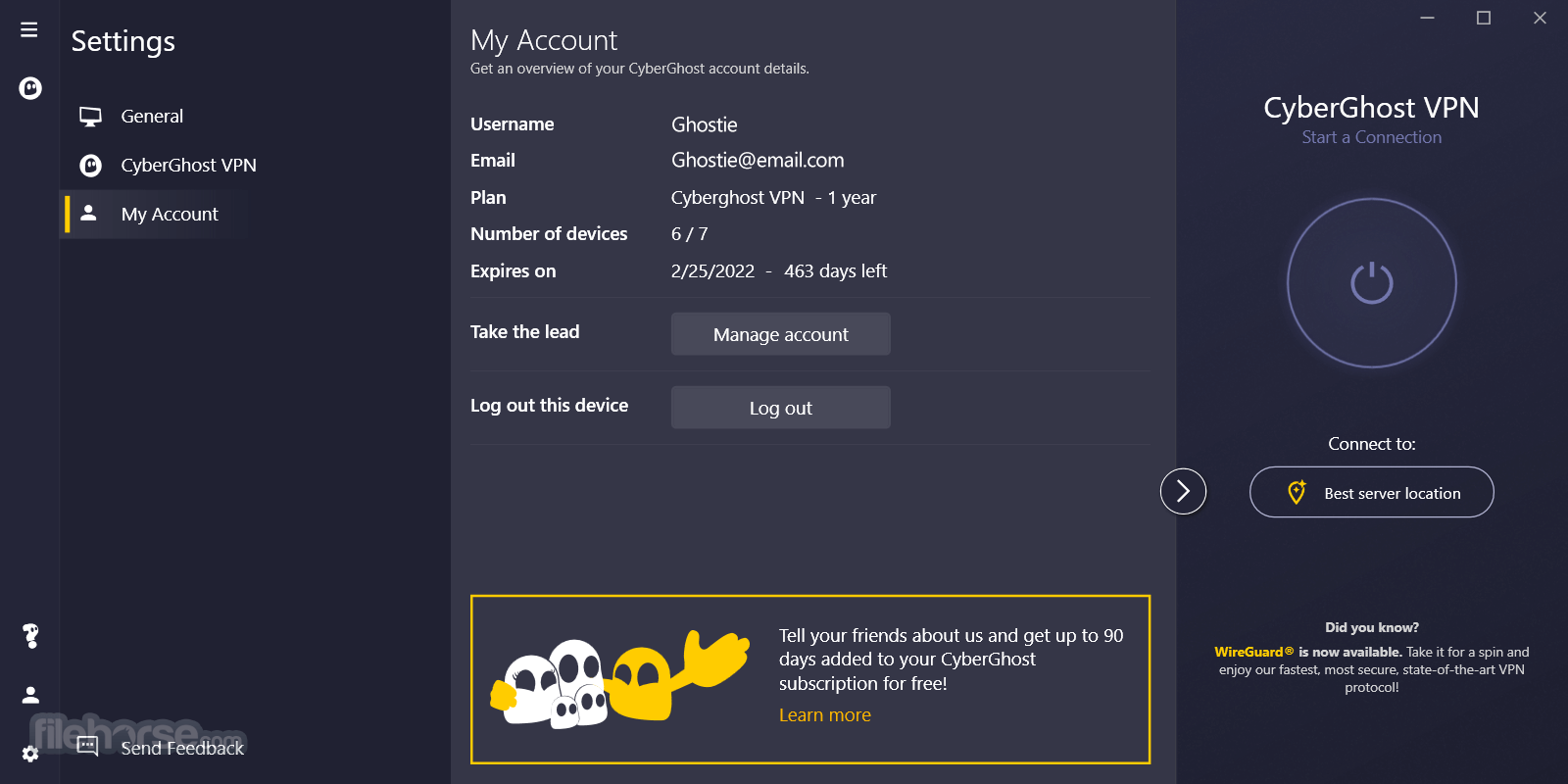Screen dimensions: 1568x784
Task: Close the CyberGhost window
Action: pos(1540,18)
